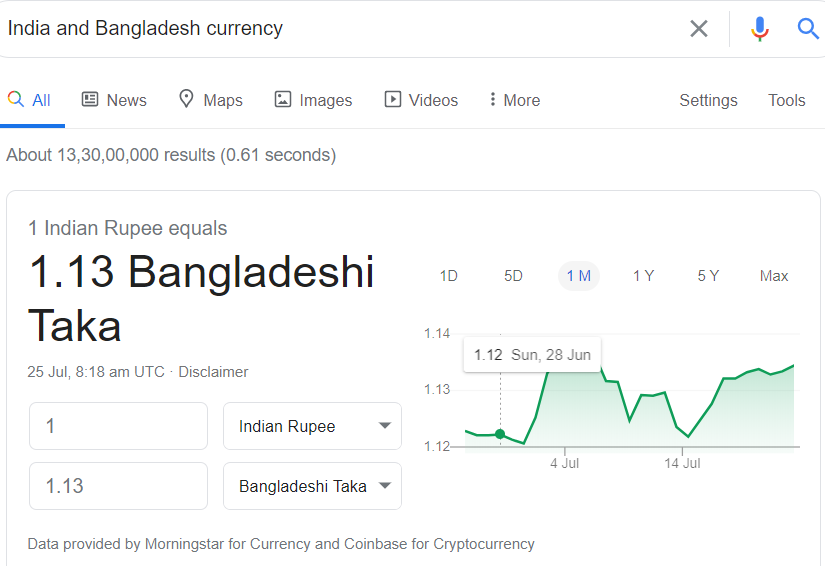This screenshot has height=566, width=825.
Task: Expand the Indian Rupee currency dropdown
Action: [x=313, y=426]
